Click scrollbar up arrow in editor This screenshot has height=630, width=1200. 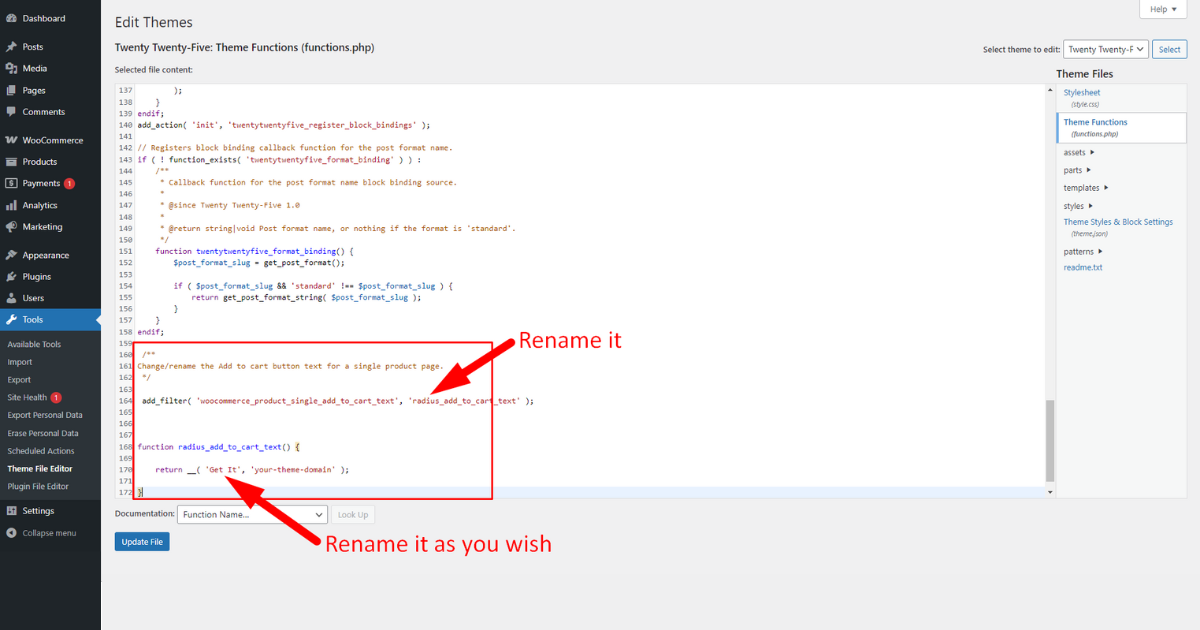click(x=1049, y=89)
